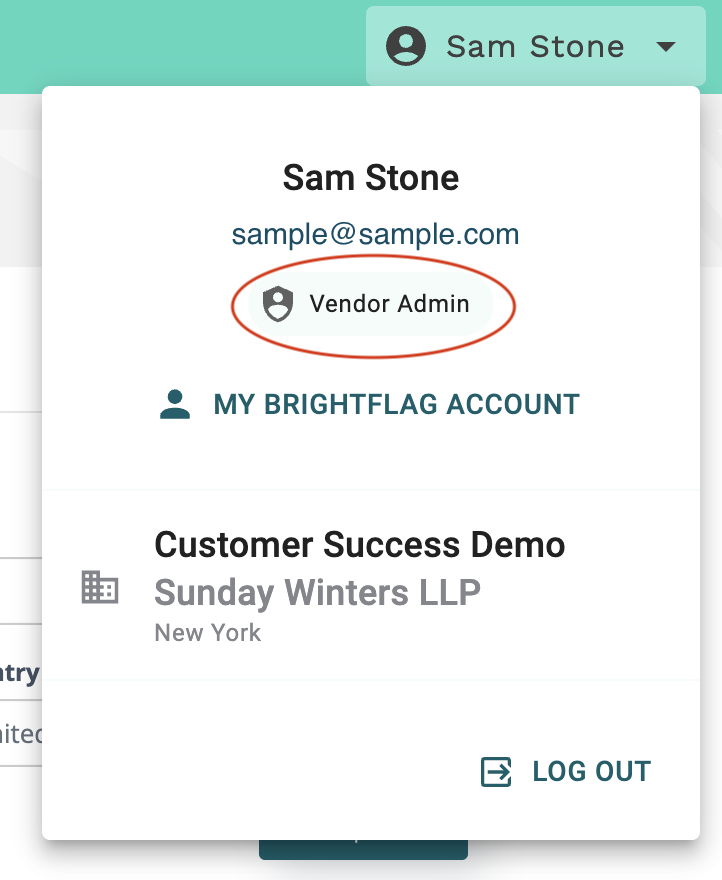
Task: Click the truncated table cell under country column
Action: pyautogui.click(x=21, y=734)
